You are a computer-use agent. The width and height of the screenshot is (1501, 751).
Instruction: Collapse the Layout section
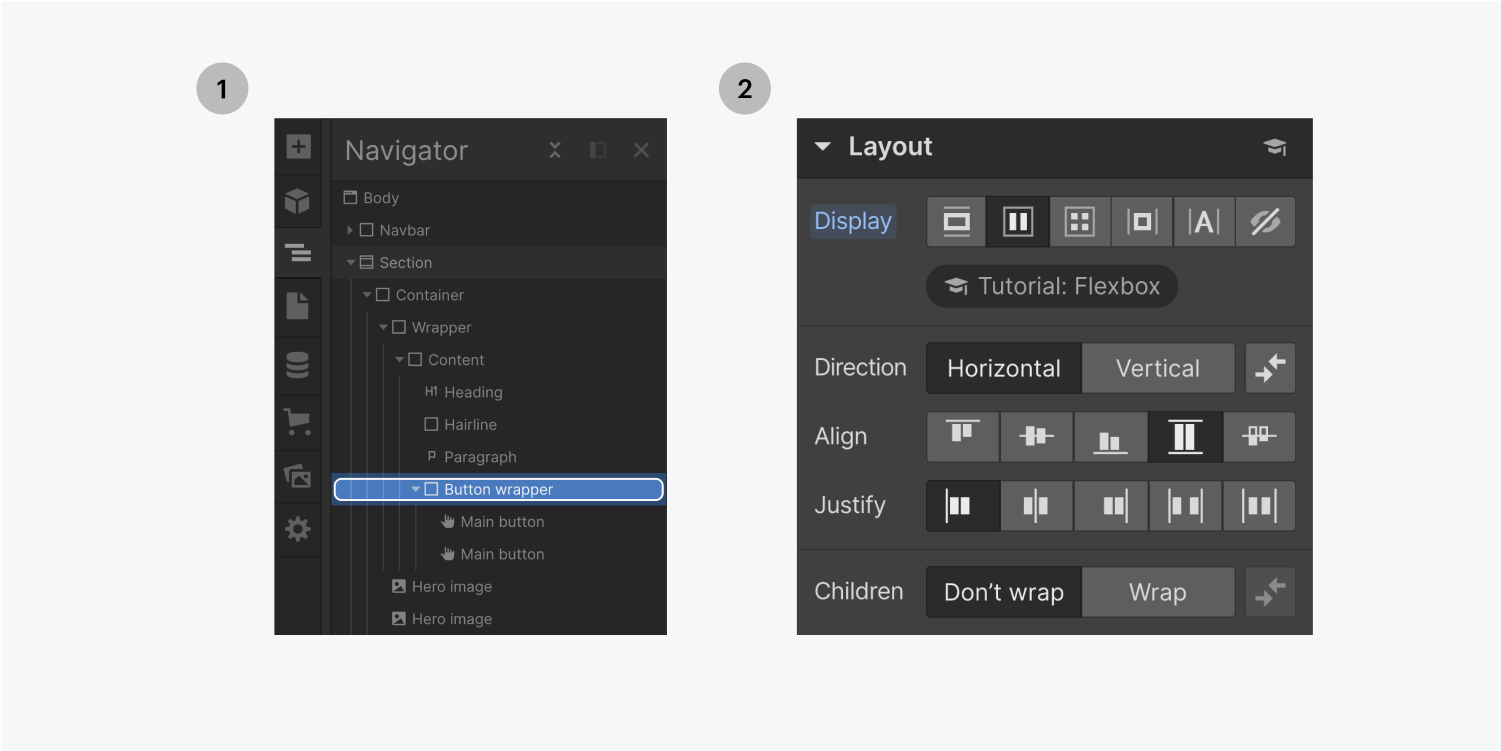(823, 146)
